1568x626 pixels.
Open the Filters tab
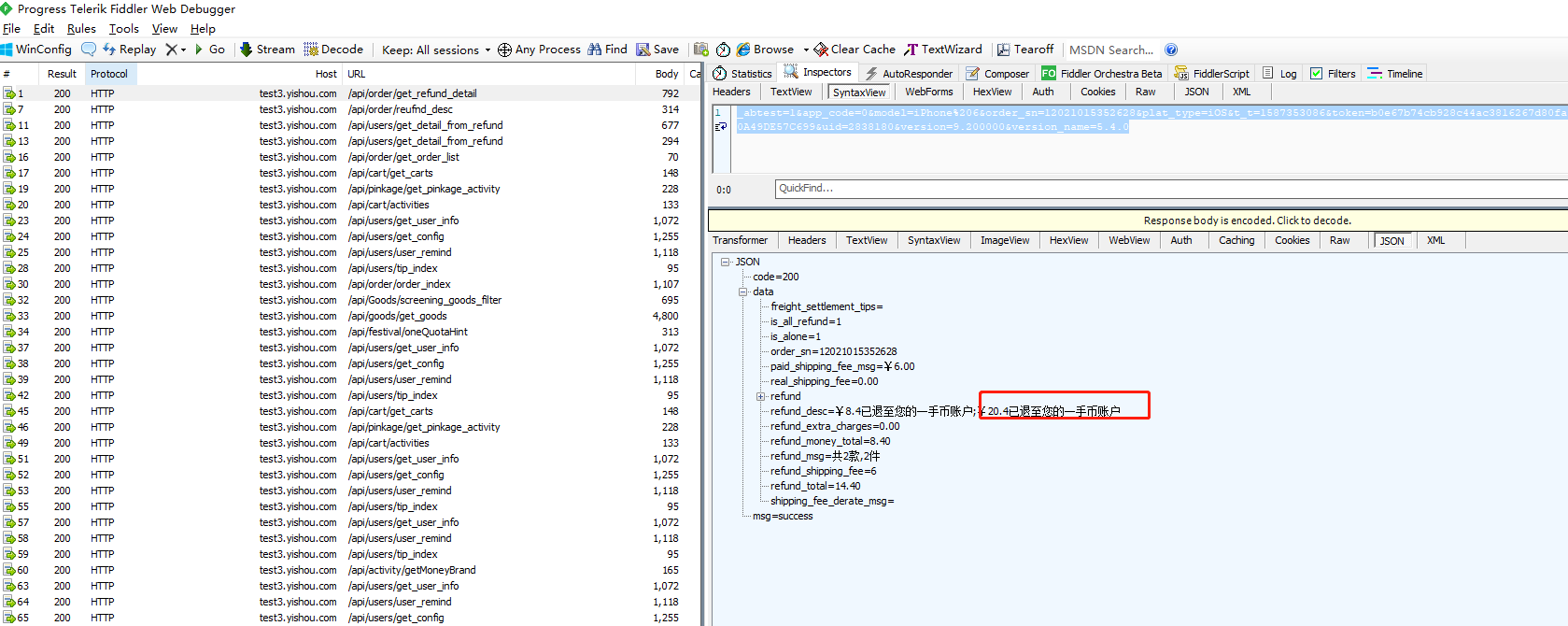tap(1333, 73)
